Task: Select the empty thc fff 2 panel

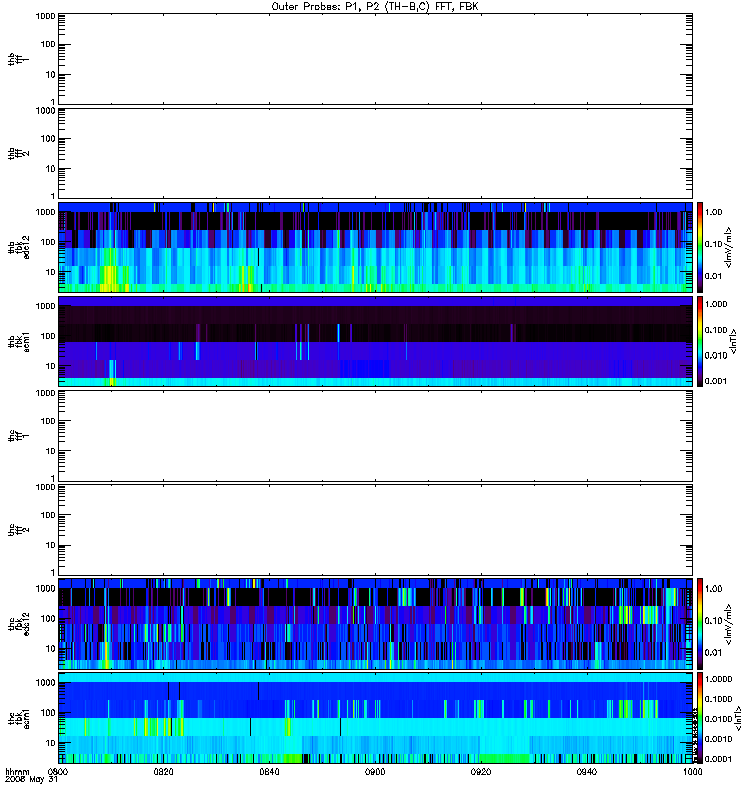Action: pyautogui.click(x=375, y=530)
